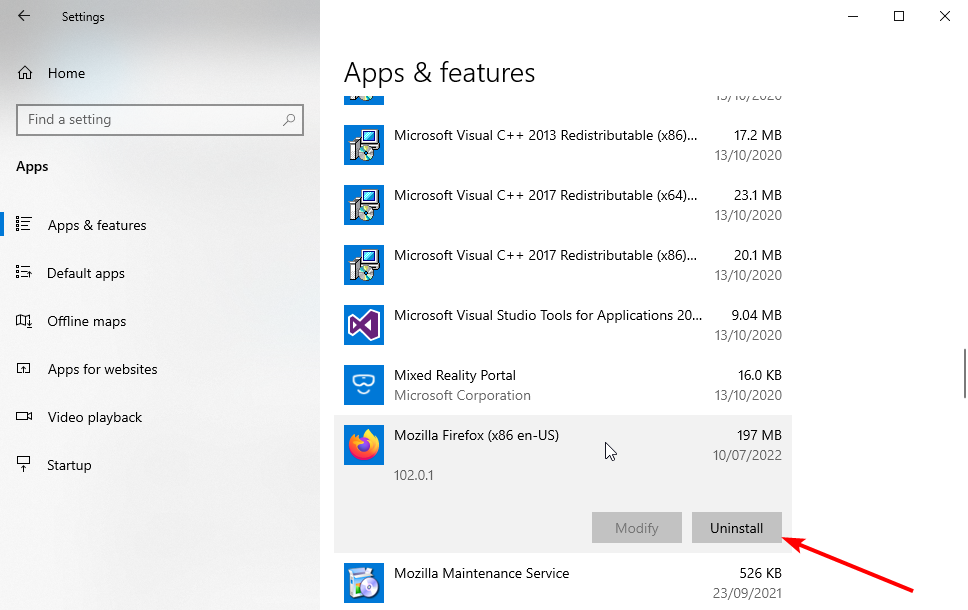Click the Visual C++ 2013 Redistributable icon
The image size is (968, 610).
pos(364,145)
